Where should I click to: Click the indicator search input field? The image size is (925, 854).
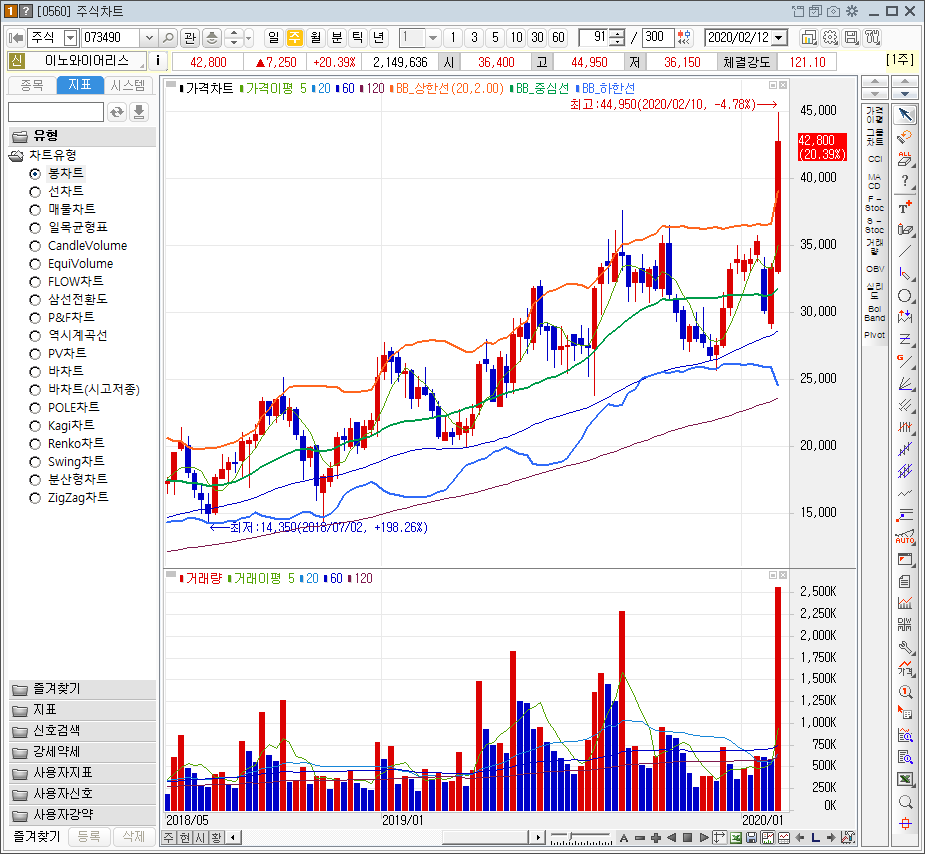[x=56, y=111]
